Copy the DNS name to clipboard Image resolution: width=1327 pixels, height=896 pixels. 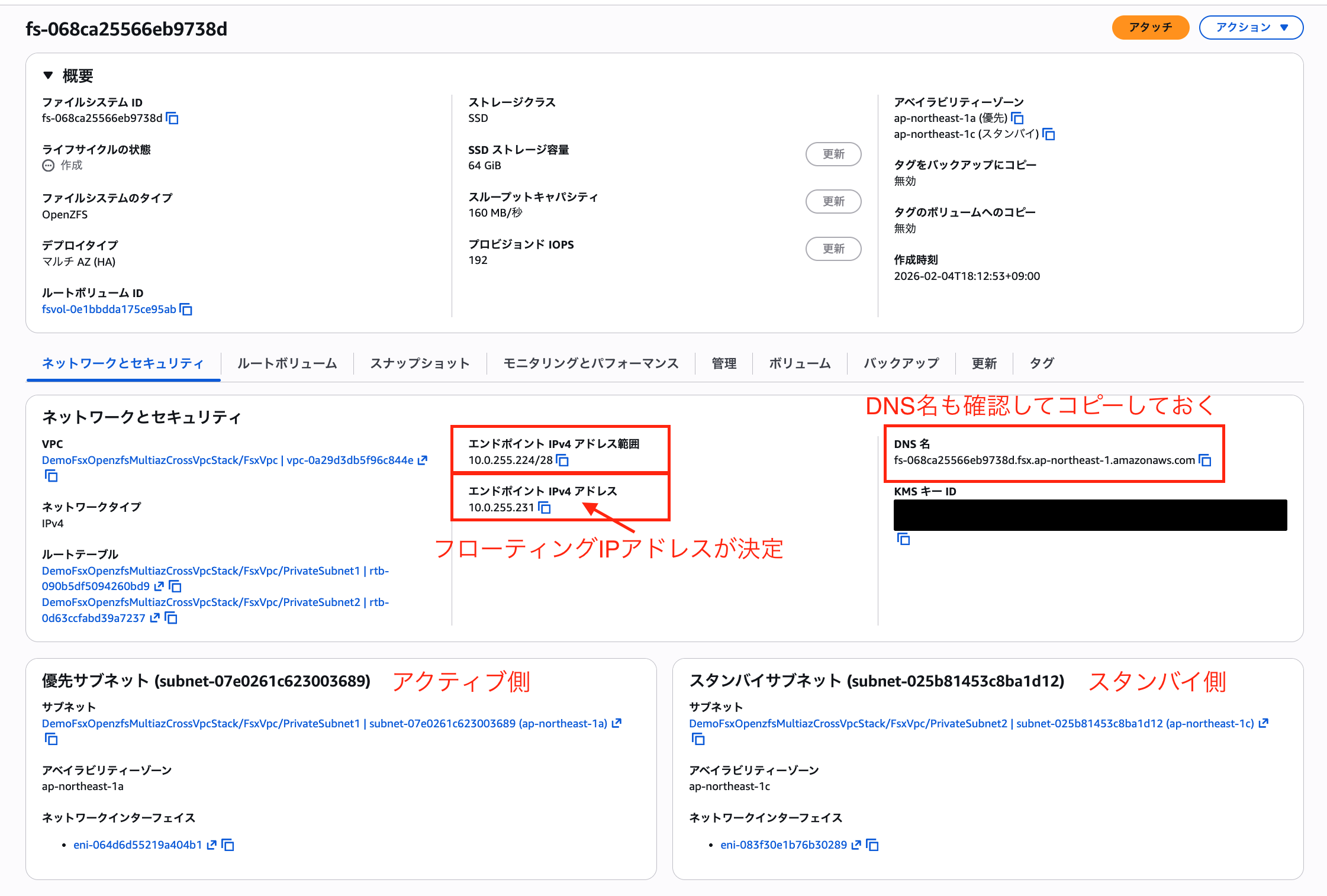pyautogui.click(x=1204, y=460)
